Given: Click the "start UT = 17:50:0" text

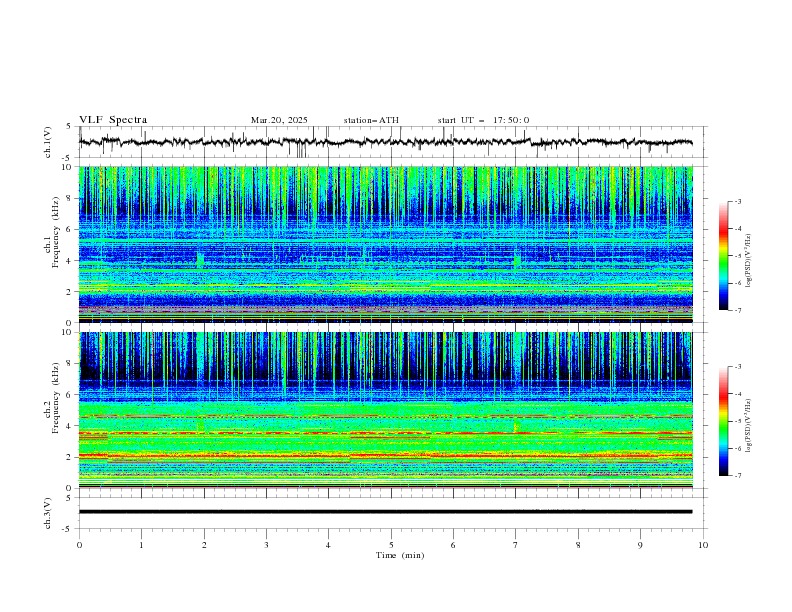Looking at the screenshot, I should click(x=483, y=120).
